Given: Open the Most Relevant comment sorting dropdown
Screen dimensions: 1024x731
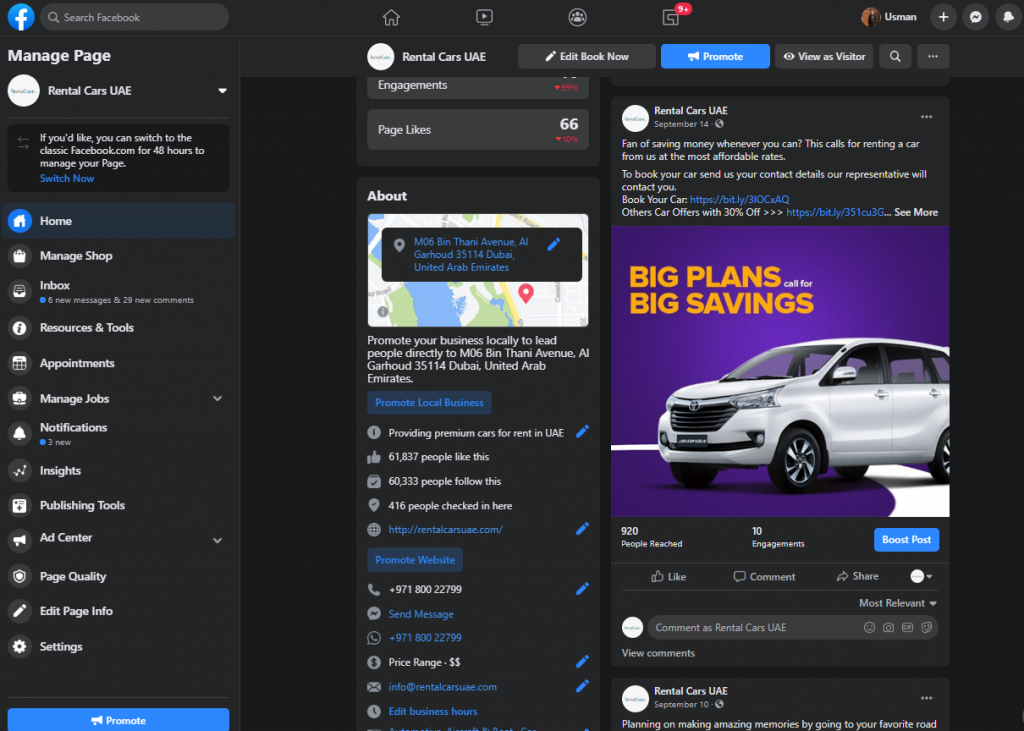Looking at the screenshot, I should click(898, 603).
